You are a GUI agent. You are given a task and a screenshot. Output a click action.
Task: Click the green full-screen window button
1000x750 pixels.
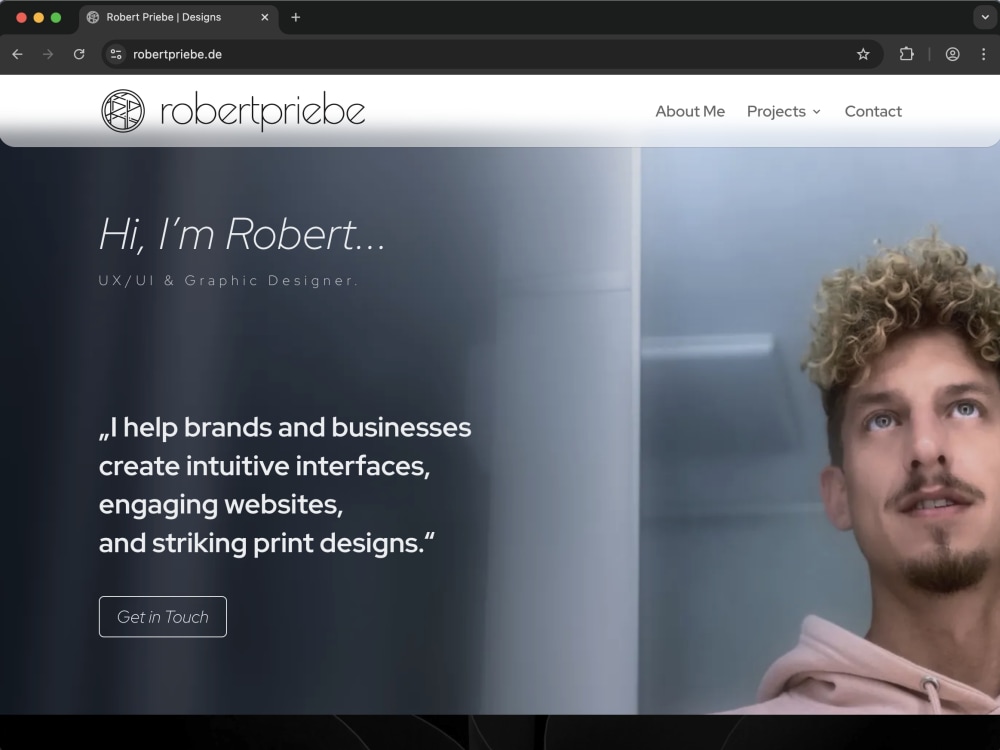[x=55, y=17]
